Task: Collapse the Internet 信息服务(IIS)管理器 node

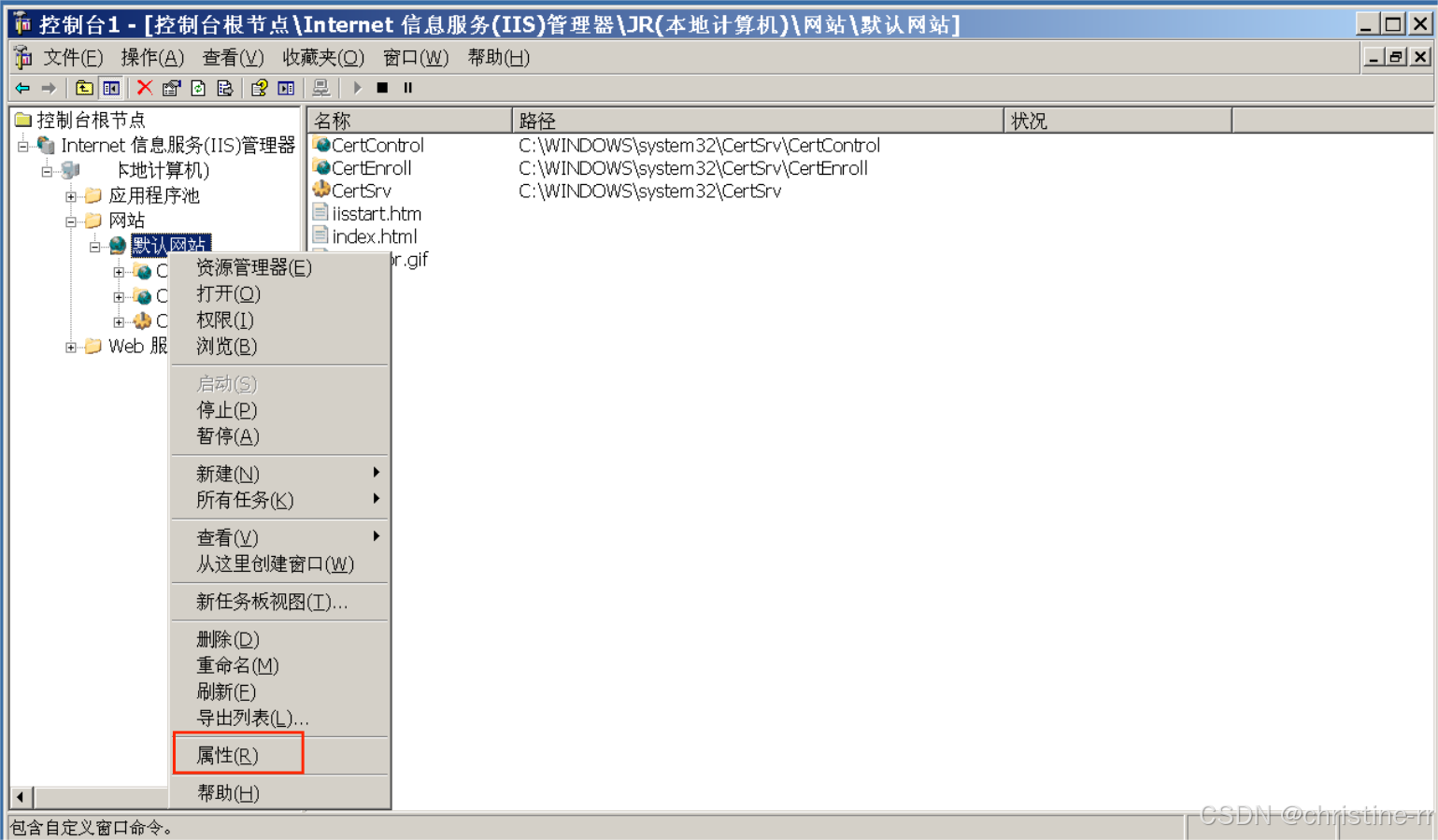Action: pos(22,146)
